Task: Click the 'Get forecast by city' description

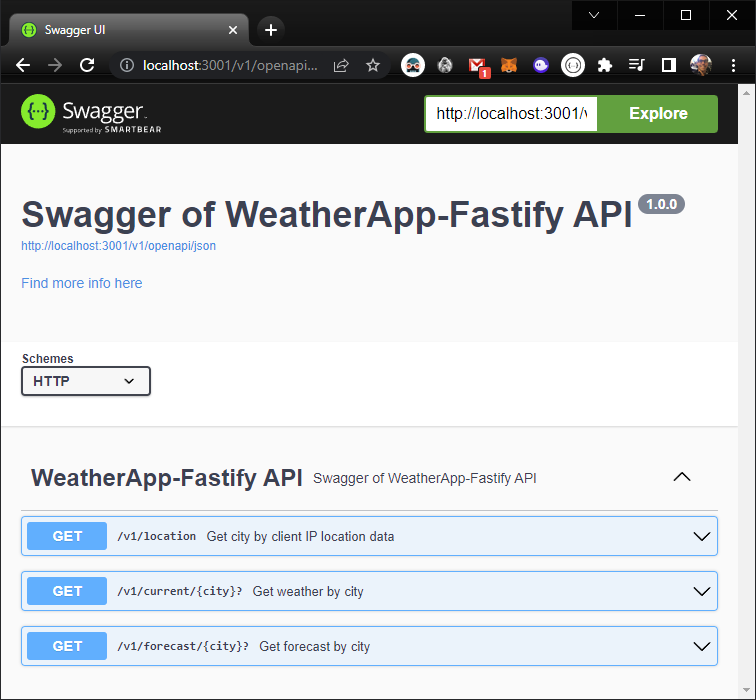Action: point(314,646)
